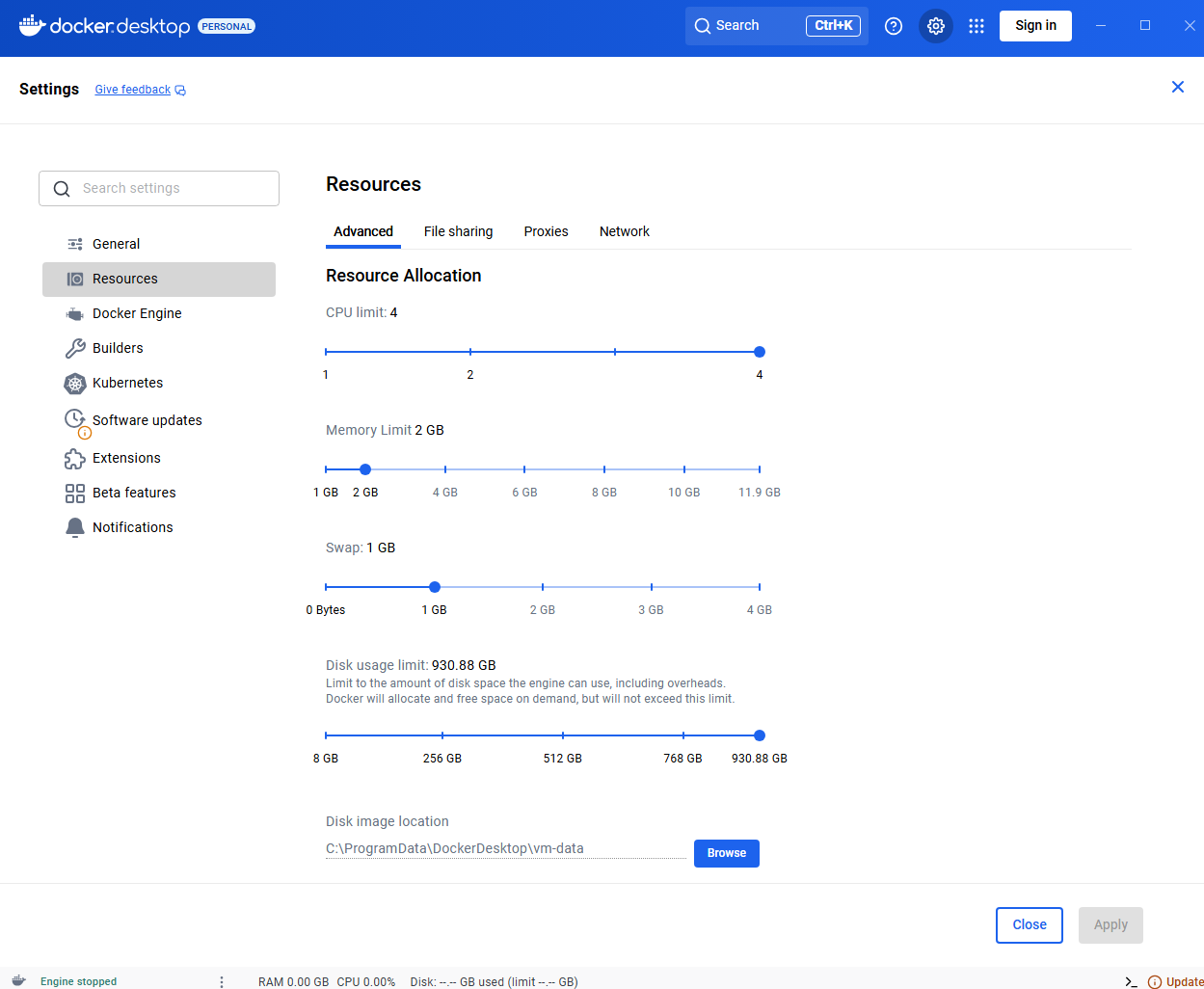Click the General sliders icon in sidebar
The width and height of the screenshot is (1204, 989).
click(x=75, y=244)
